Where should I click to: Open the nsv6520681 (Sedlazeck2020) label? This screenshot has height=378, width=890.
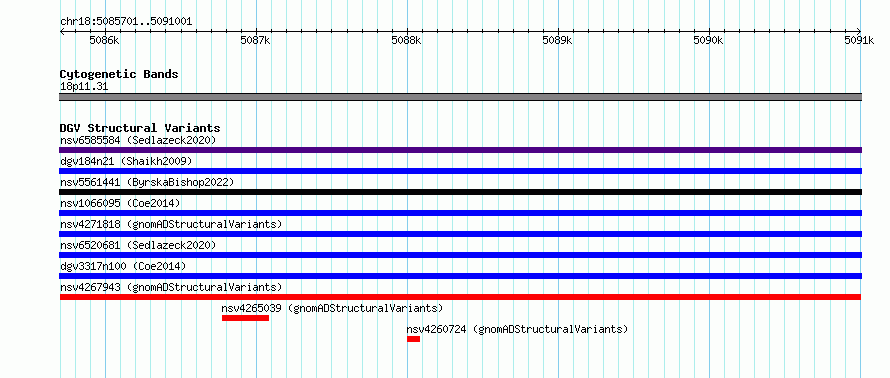click(x=138, y=245)
